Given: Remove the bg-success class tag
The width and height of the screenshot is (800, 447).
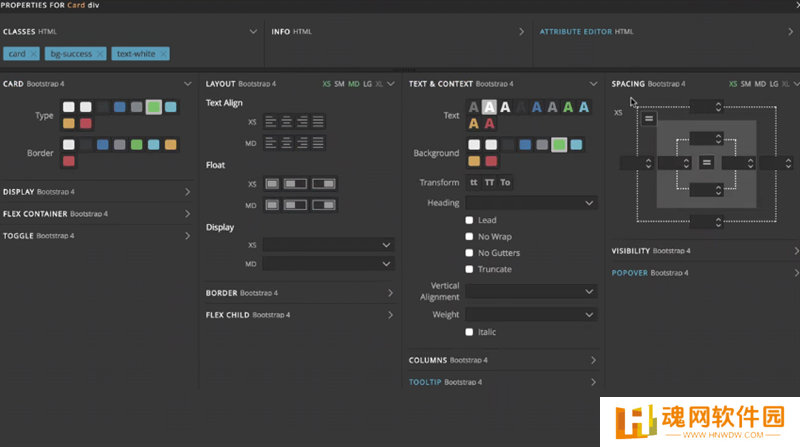Looking at the screenshot, I should pos(100,54).
